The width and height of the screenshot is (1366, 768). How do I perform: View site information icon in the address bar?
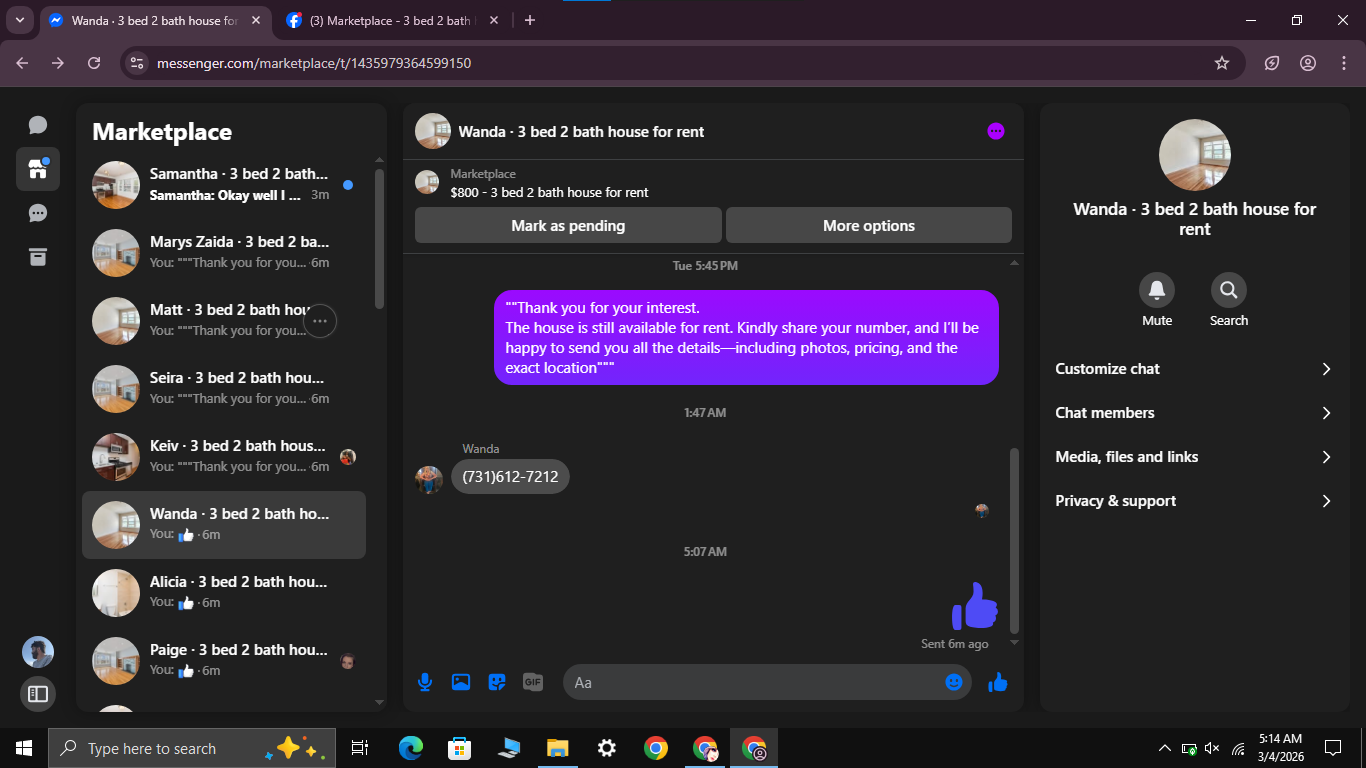(138, 63)
